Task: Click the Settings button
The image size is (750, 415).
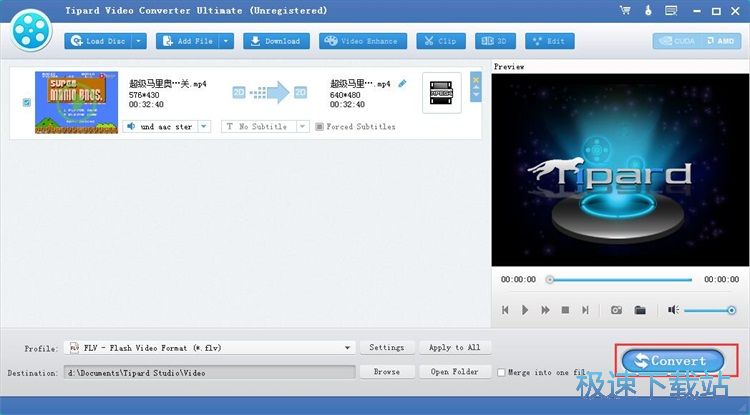Action: pyautogui.click(x=386, y=348)
